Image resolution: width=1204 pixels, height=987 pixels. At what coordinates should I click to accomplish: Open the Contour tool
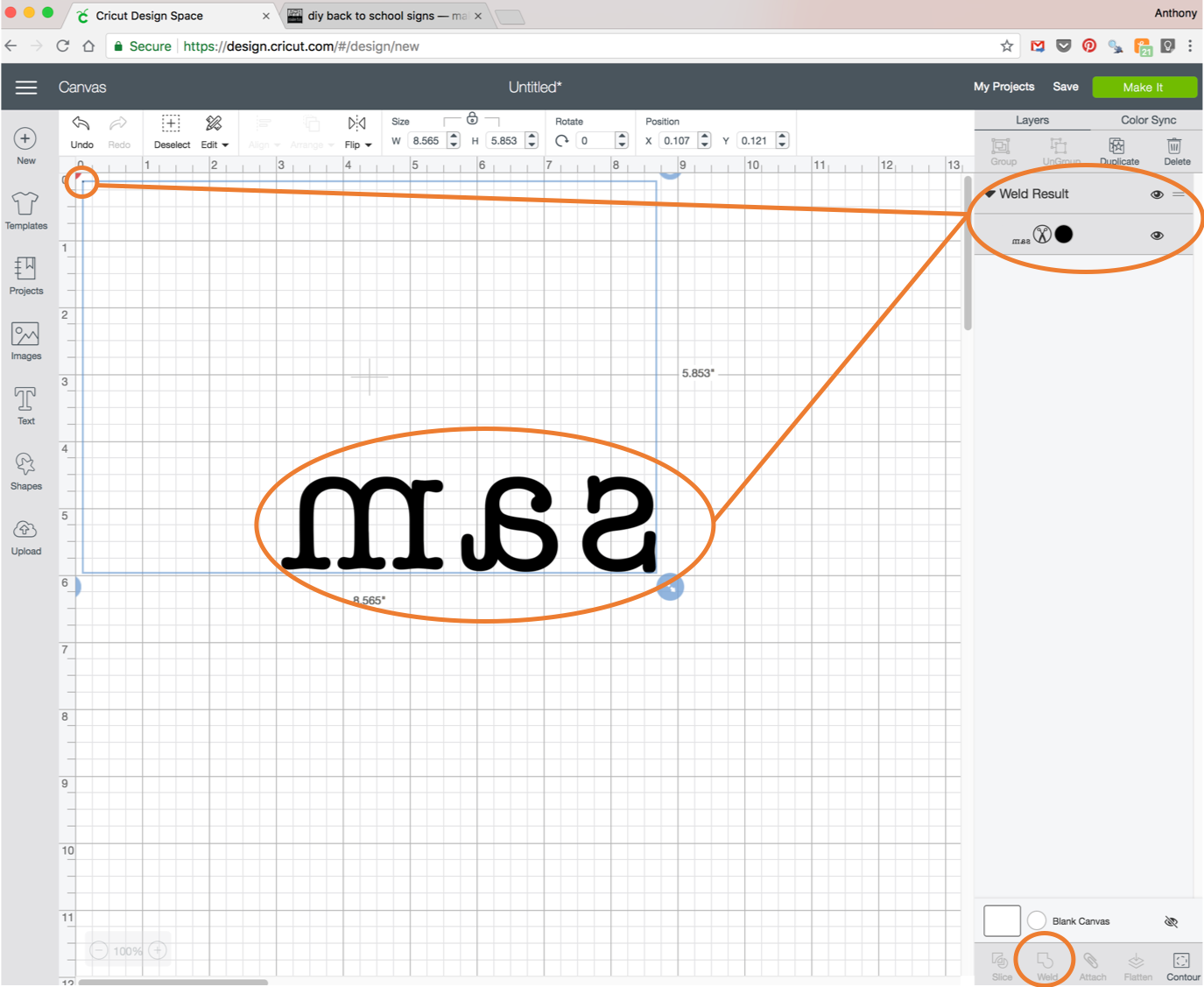[1182, 966]
